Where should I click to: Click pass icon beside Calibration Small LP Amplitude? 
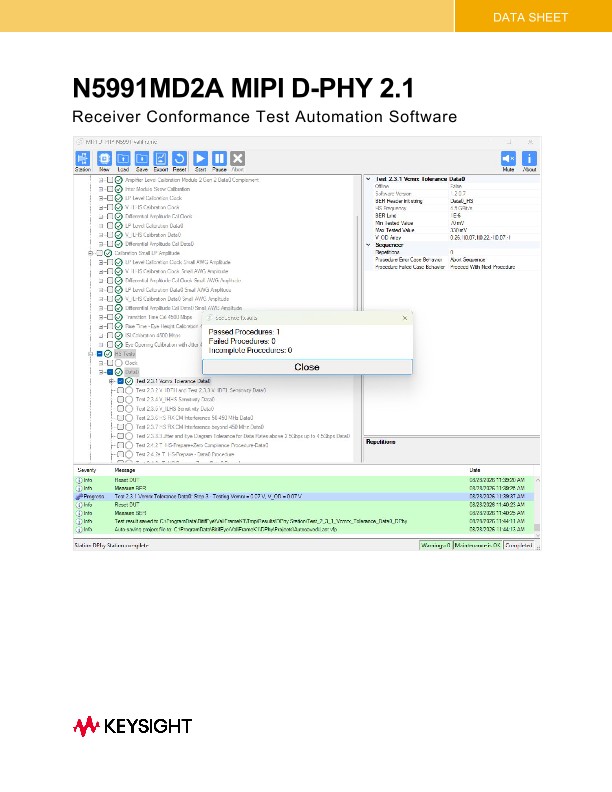coord(108,253)
